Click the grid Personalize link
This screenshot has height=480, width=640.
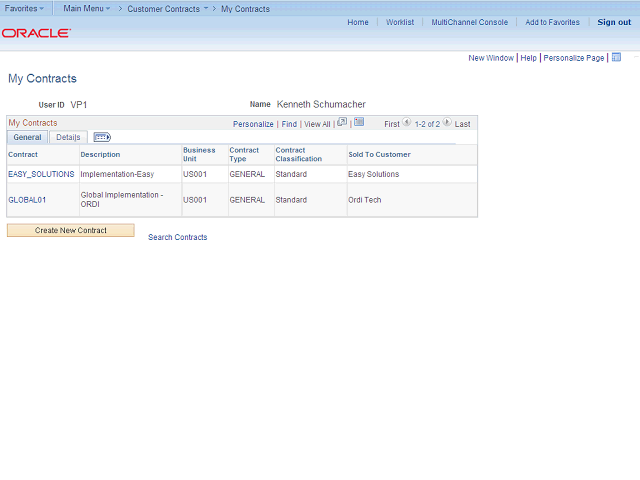[x=253, y=124]
